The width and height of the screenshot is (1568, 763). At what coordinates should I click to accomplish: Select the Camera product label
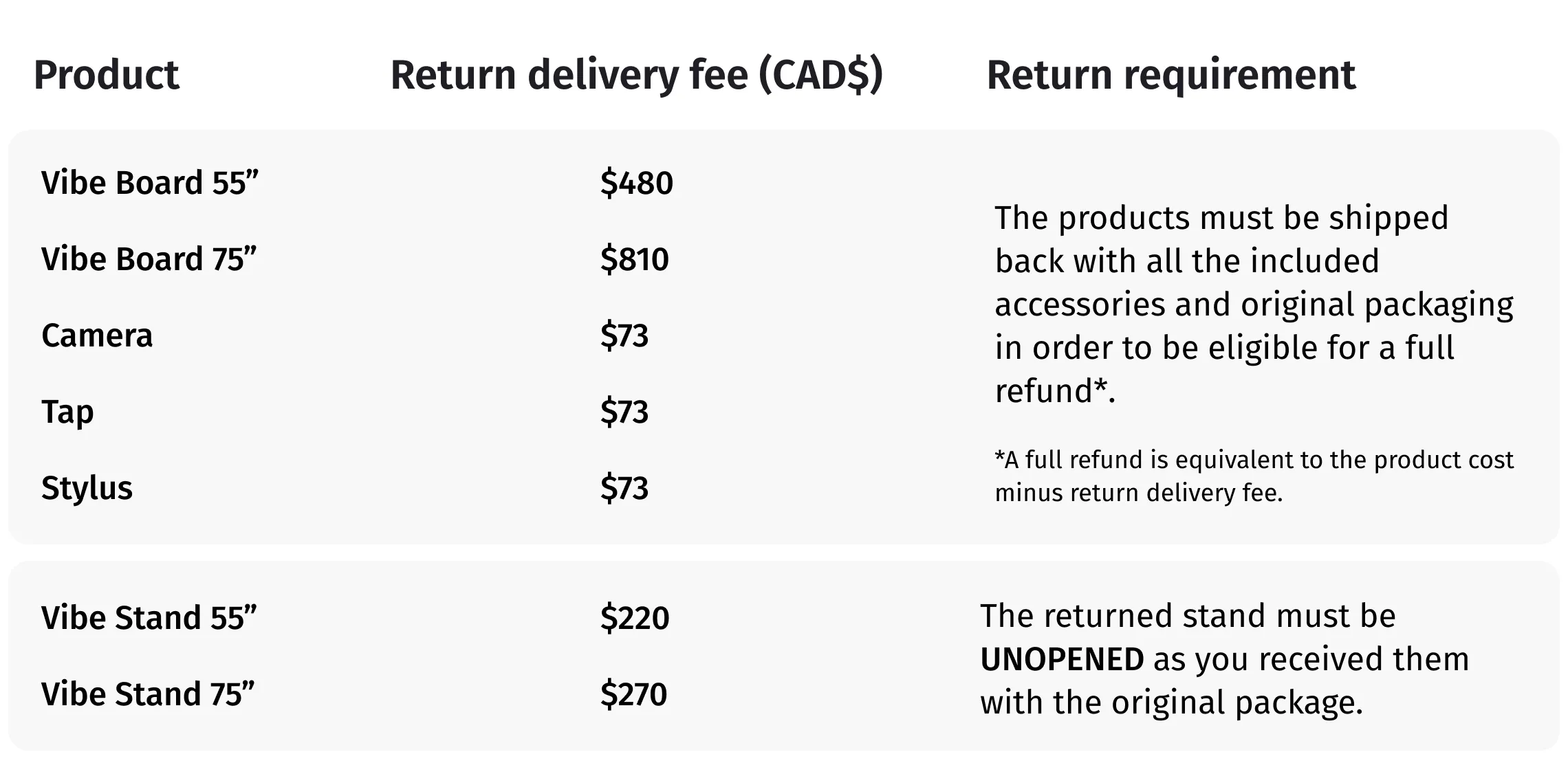97,335
